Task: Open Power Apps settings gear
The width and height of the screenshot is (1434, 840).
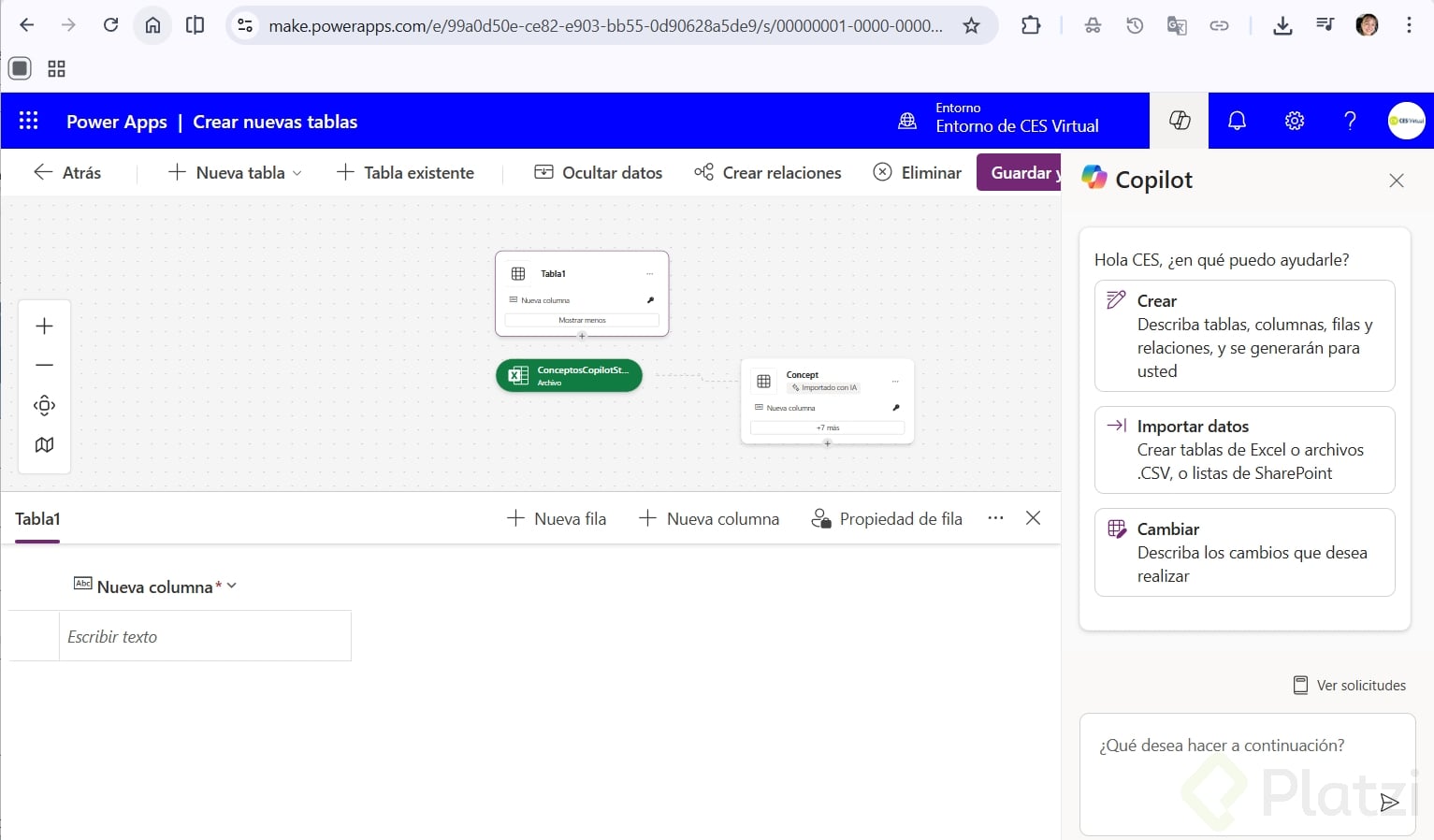Action: pyautogui.click(x=1295, y=121)
